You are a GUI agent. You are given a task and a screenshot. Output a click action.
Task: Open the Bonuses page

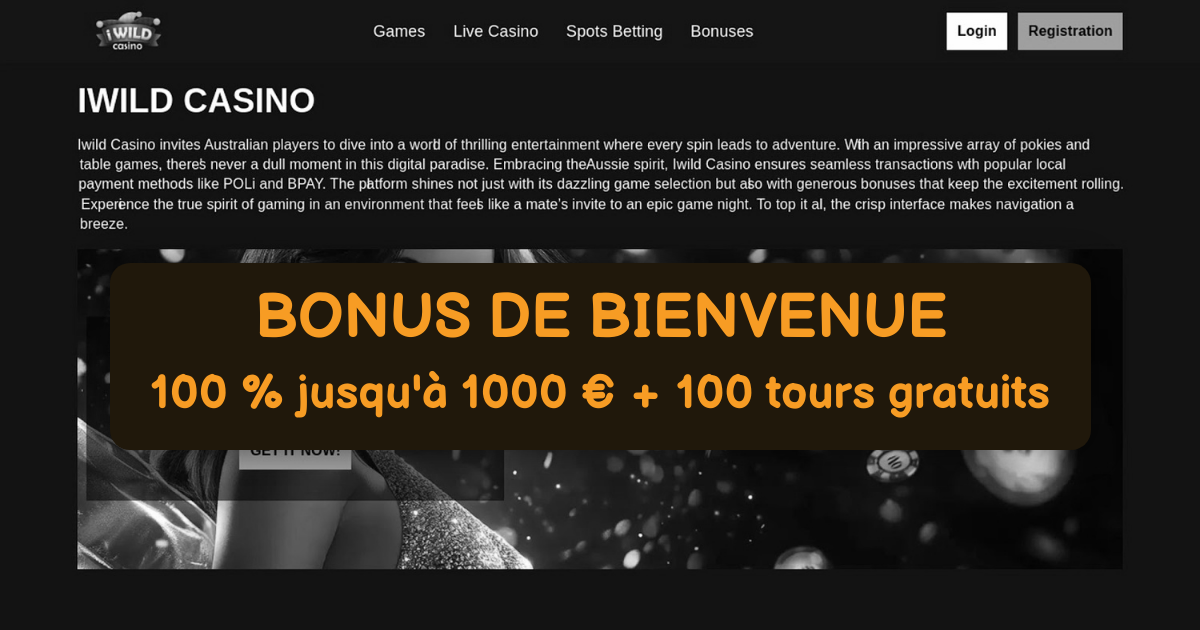point(722,31)
